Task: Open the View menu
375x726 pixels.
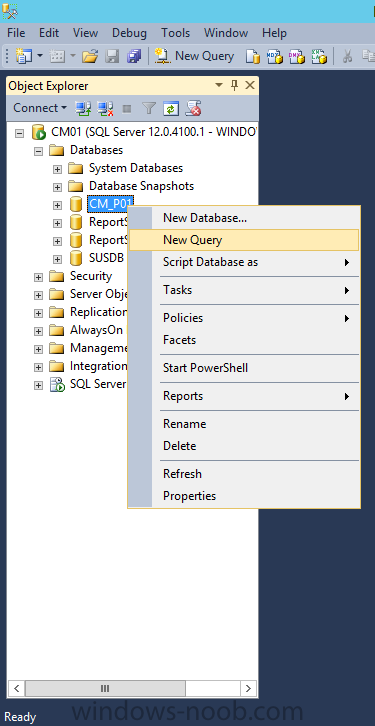Action: [85, 33]
